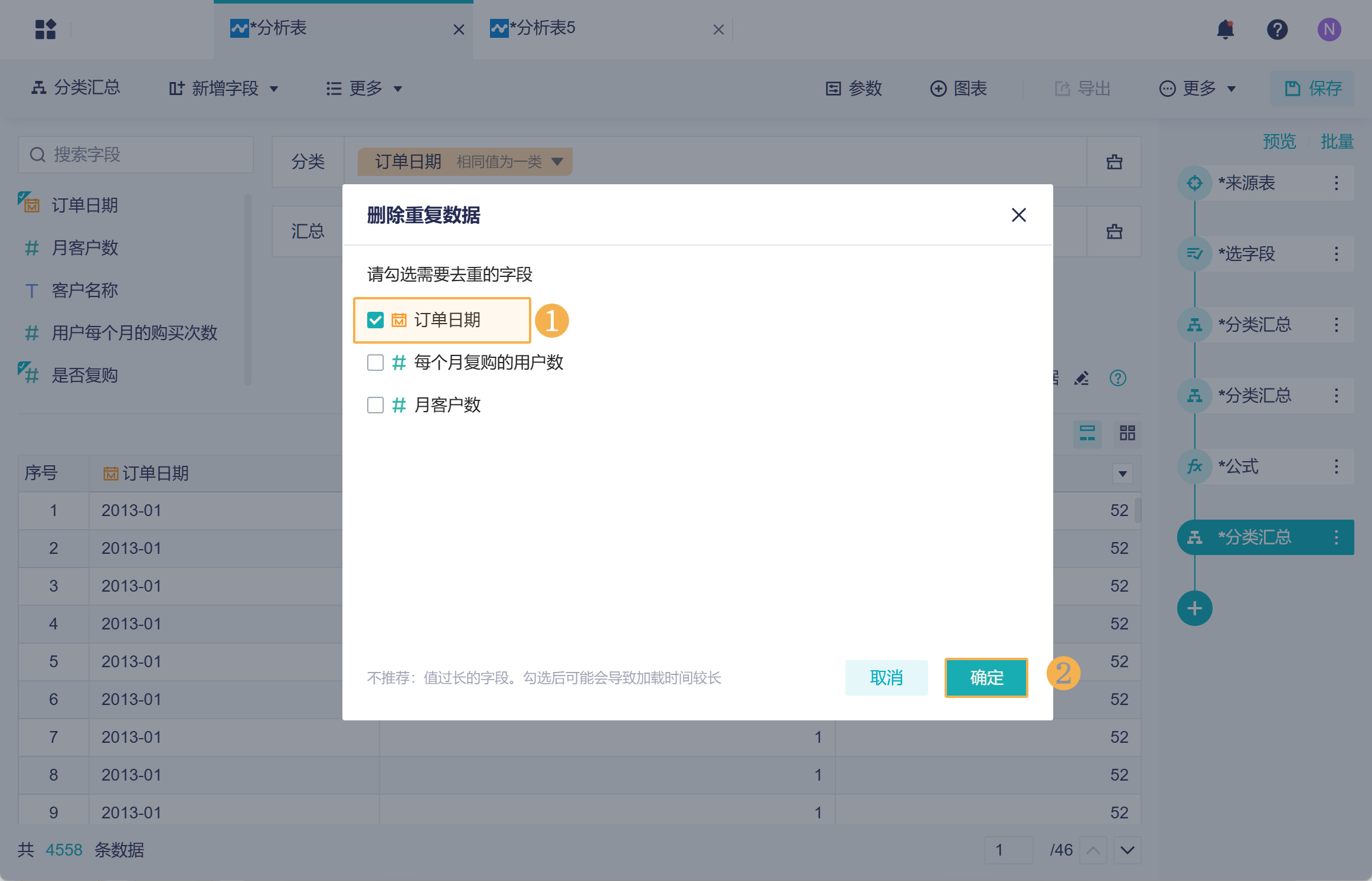The image size is (1372, 881).
Task: Select the 客户名称 field
Action: pos(85,291)
